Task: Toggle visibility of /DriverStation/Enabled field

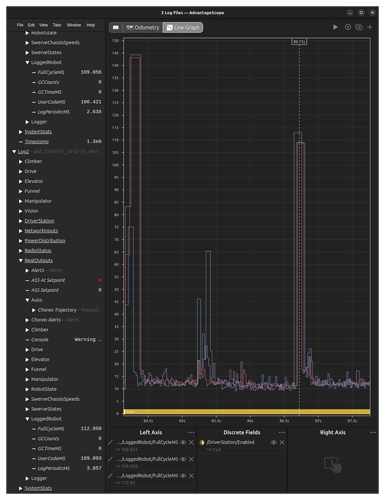Action: coord(274,442)
